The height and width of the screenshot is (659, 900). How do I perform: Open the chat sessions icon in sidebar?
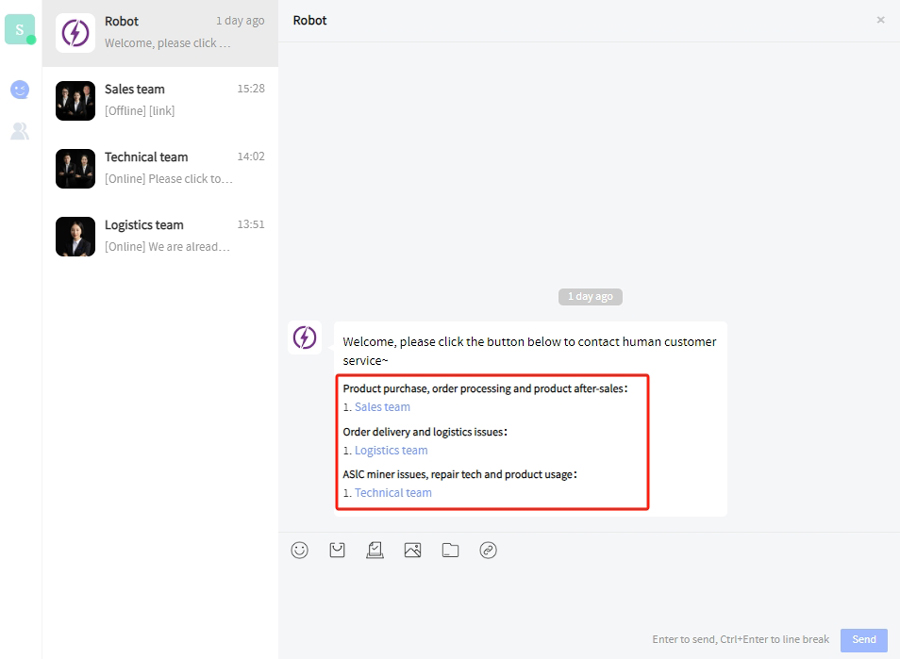[x=20, y=90]
